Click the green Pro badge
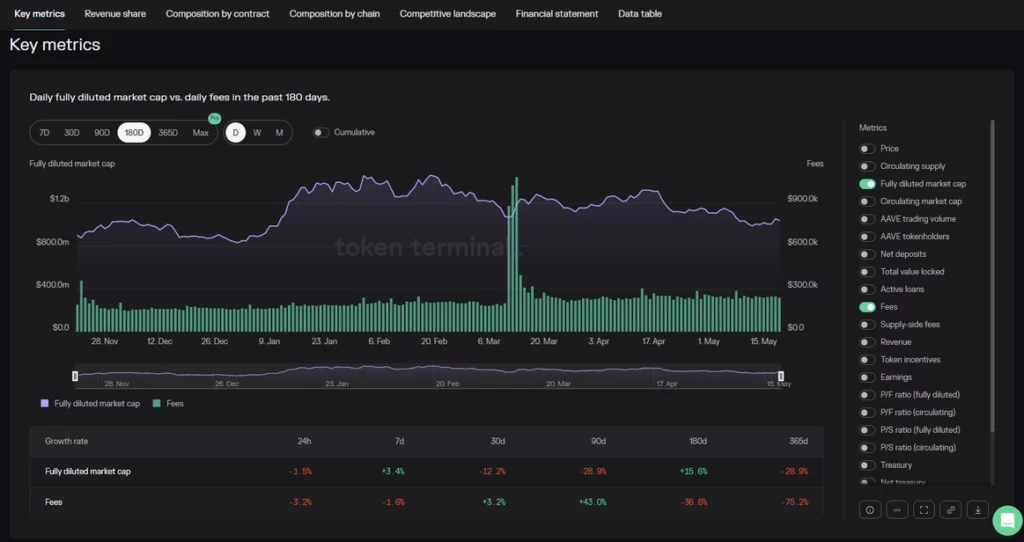This screenshot has height=542, width=1024. pyautogui.click(x=214, y=118)
